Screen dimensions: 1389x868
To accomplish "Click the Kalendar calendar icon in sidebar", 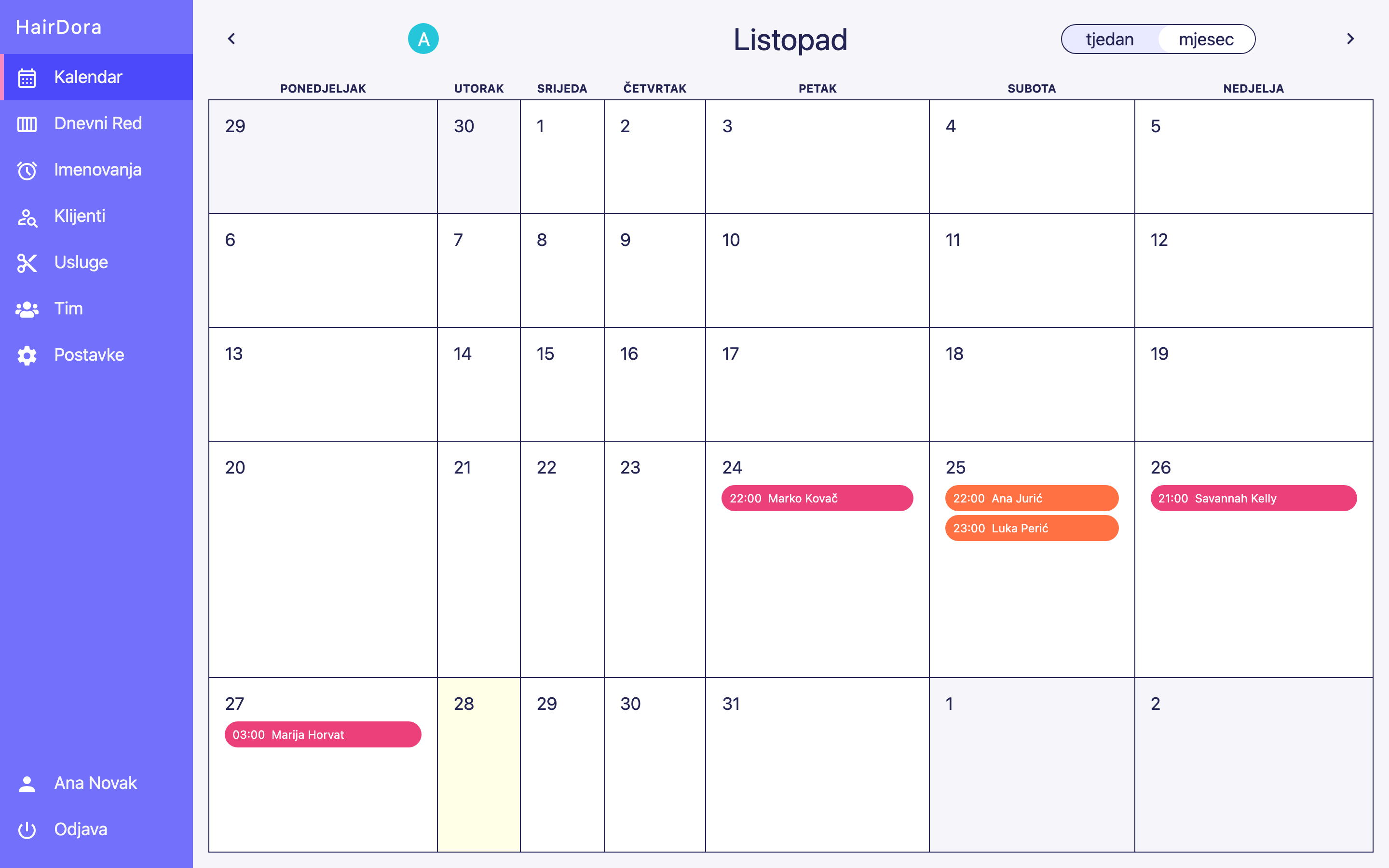I will point(27,78).
